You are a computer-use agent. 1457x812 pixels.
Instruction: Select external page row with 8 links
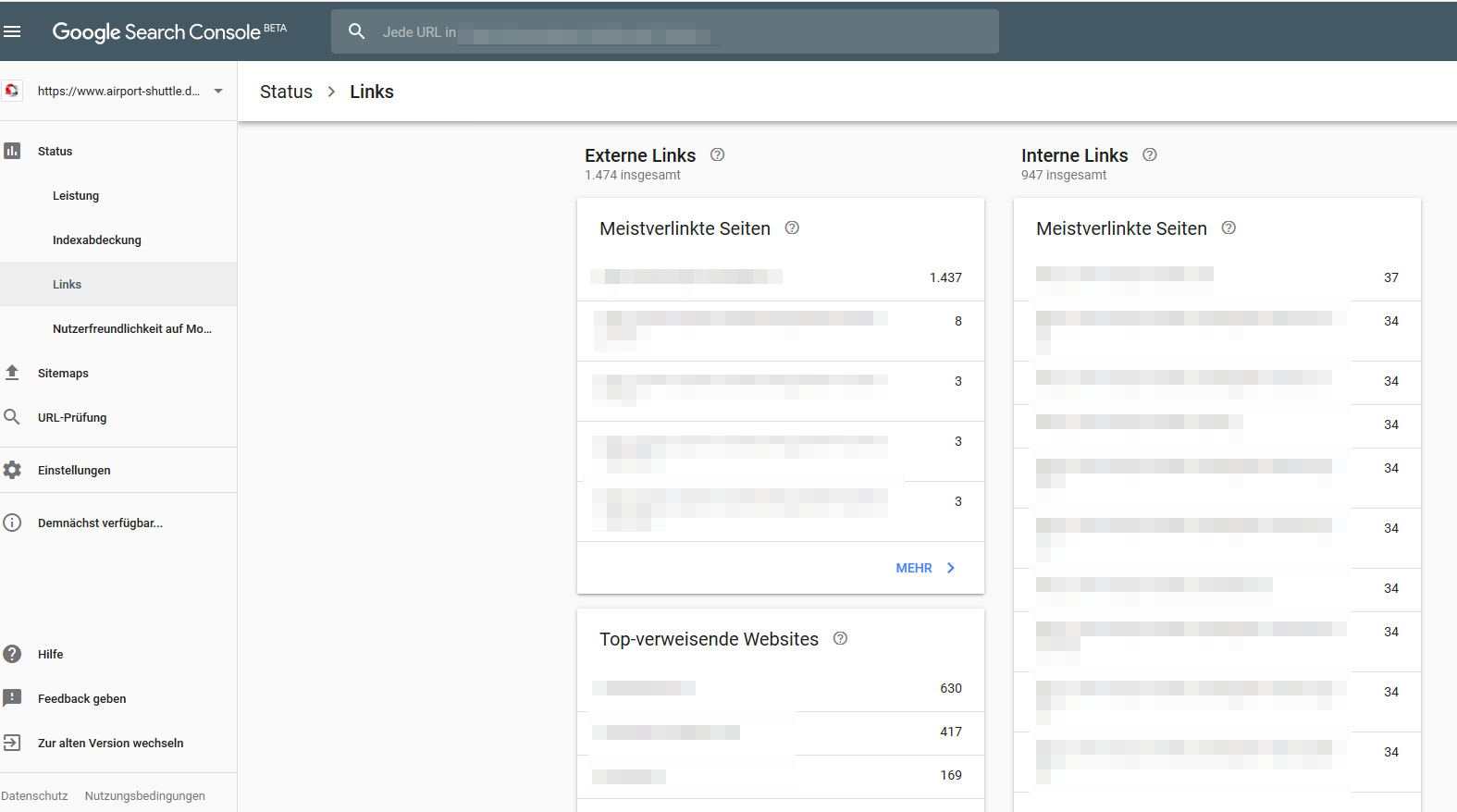[x=781, y=331]
